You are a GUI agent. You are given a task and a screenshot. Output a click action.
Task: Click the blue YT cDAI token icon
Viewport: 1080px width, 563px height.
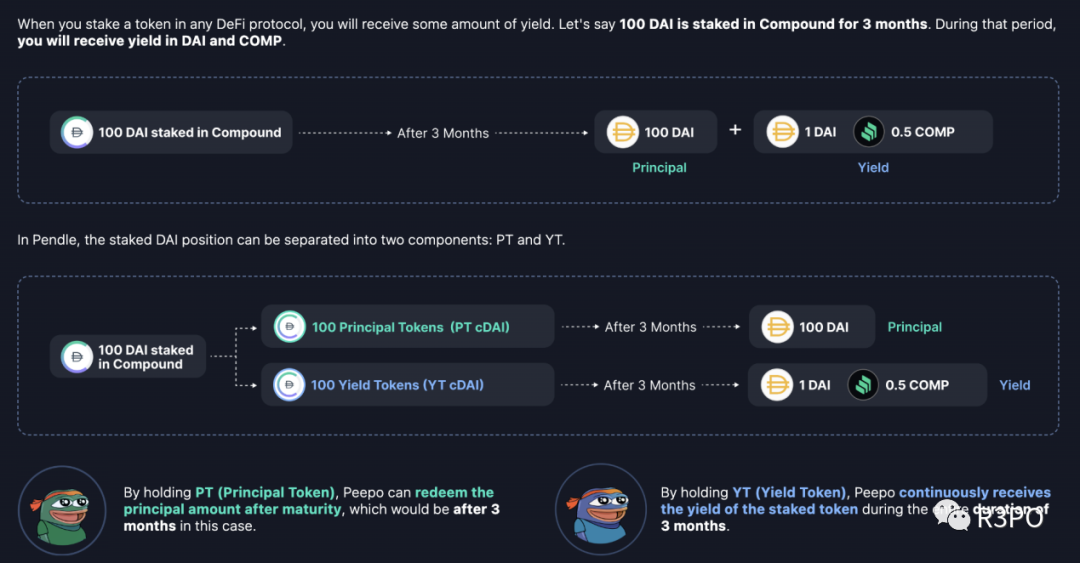coord(289,385)
